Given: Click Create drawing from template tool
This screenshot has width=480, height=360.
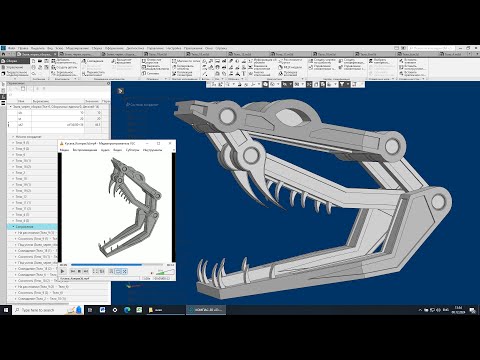Looking at the screenshot, I should tap(322, 61).
